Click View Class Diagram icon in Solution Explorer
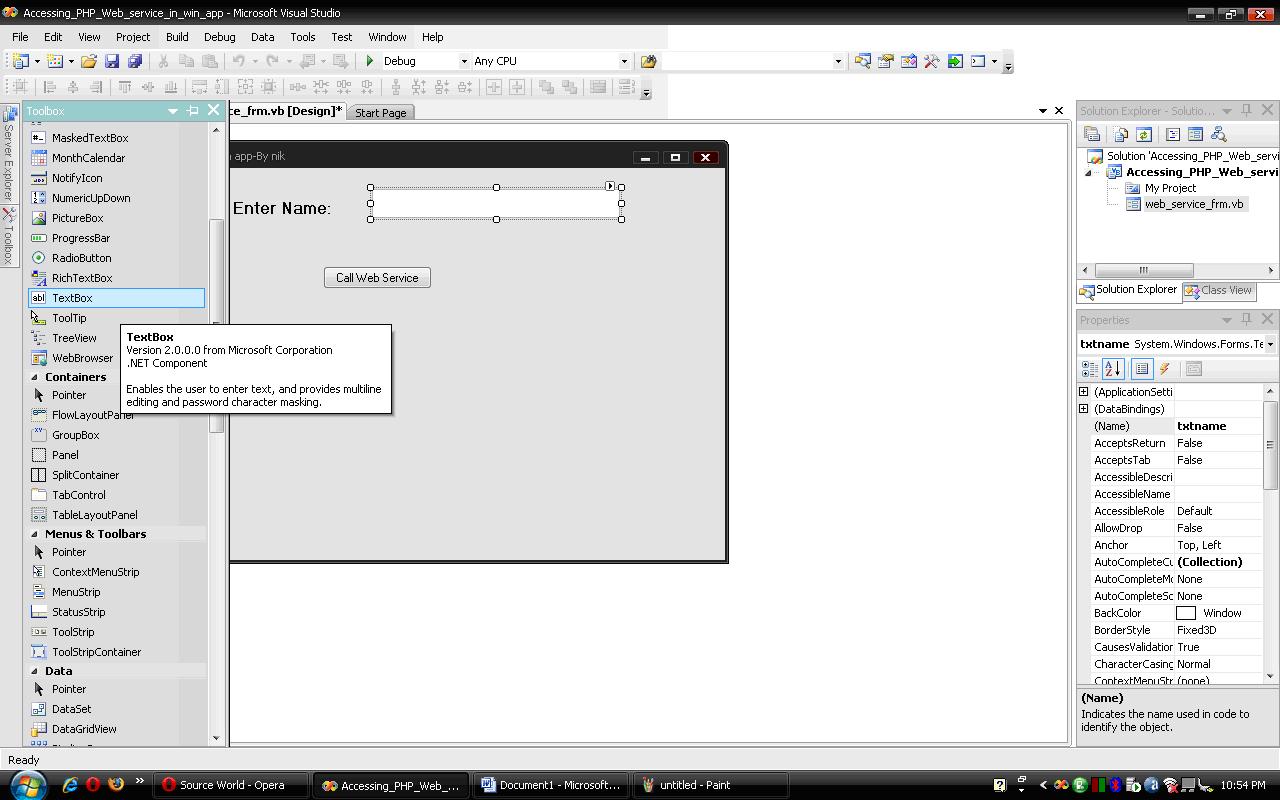The height and width of the screenshot is (800, 1280). pyautogui.click(x=1218, y=134)
